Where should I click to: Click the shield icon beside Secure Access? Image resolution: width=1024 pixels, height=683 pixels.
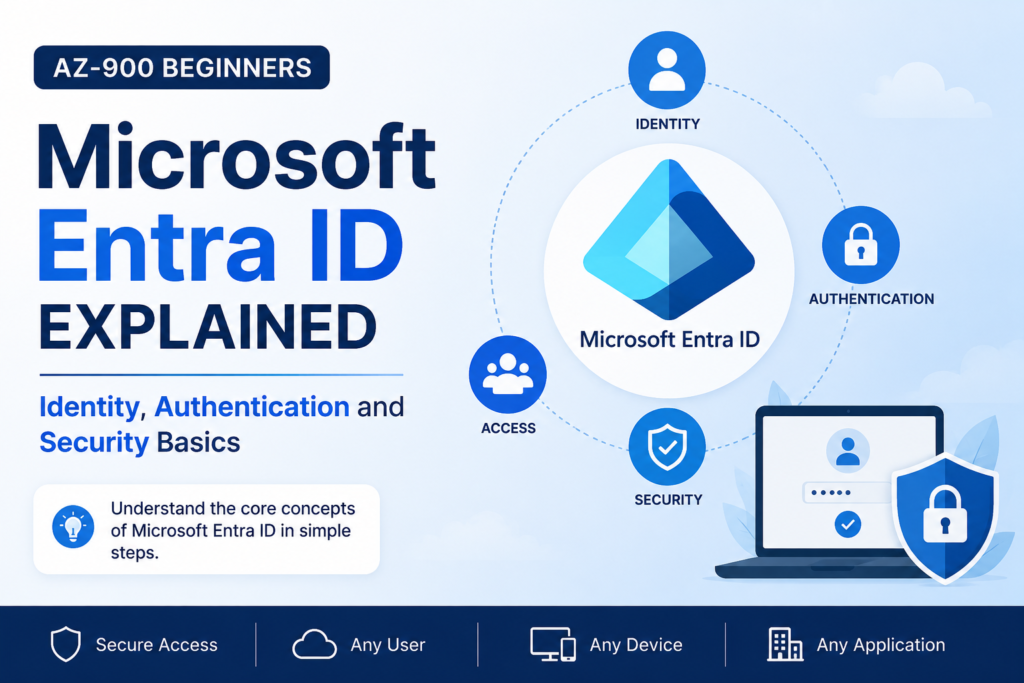(x=66, y=644)
